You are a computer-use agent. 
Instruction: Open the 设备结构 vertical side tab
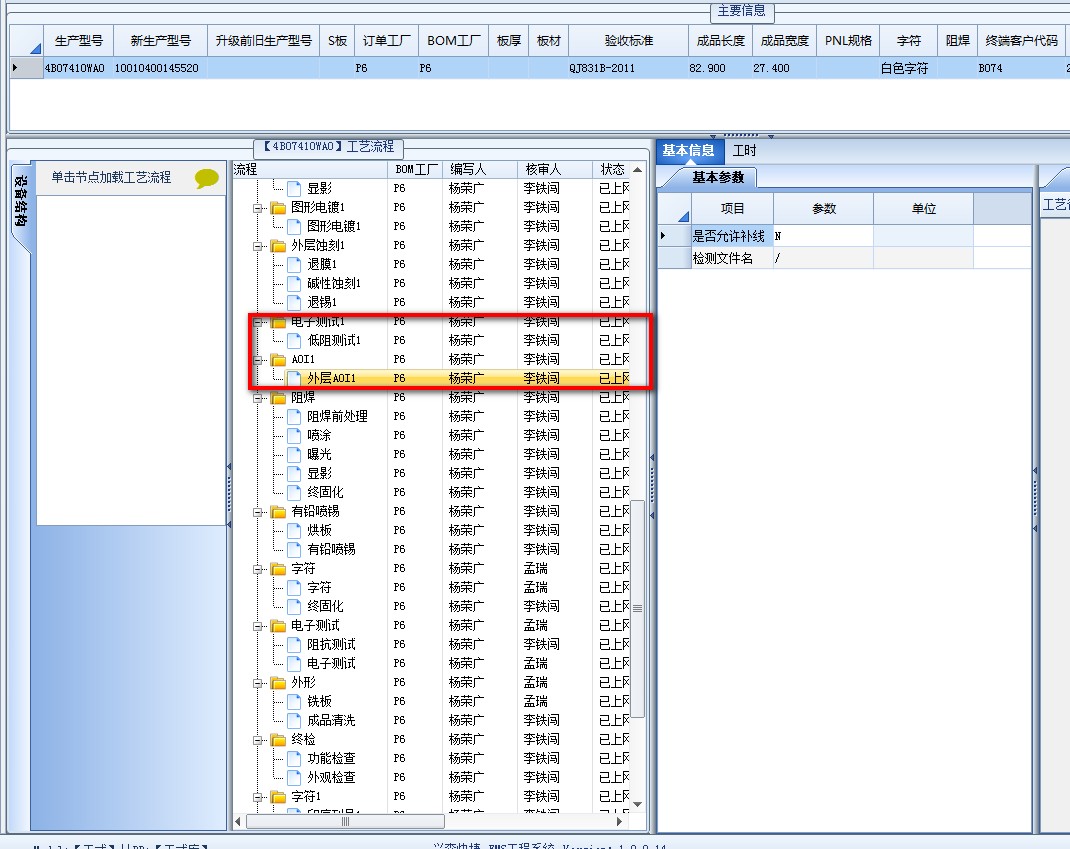tap(21, 201)
